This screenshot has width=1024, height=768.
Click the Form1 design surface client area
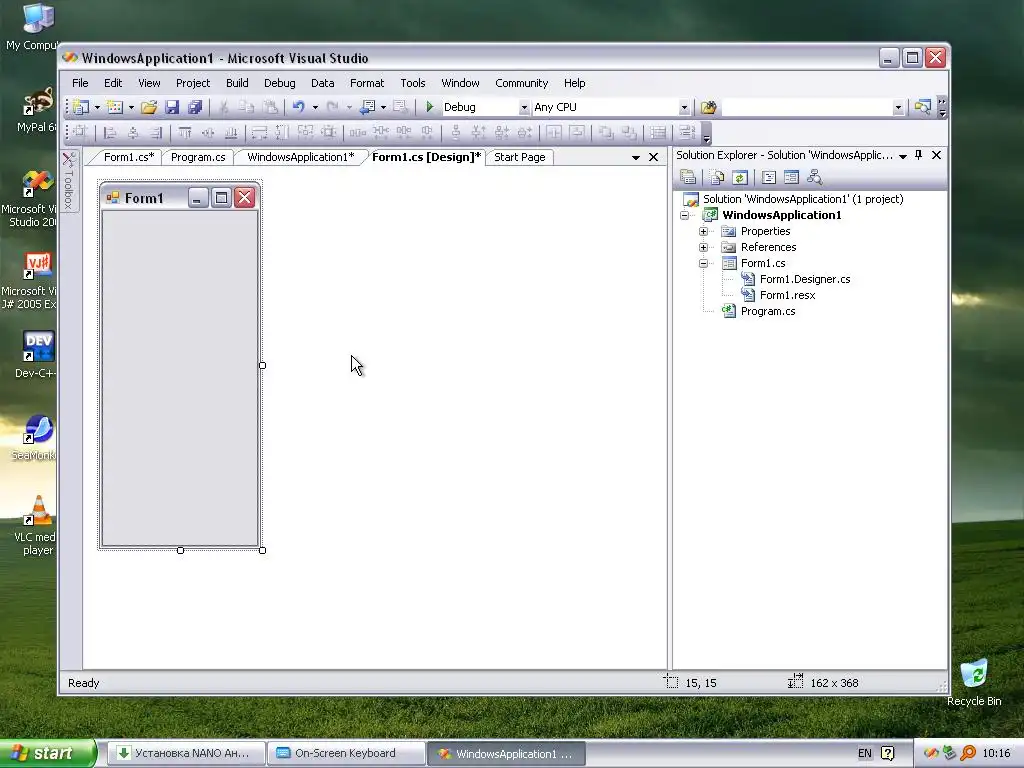pyautogui.click(x=180, y=377)
